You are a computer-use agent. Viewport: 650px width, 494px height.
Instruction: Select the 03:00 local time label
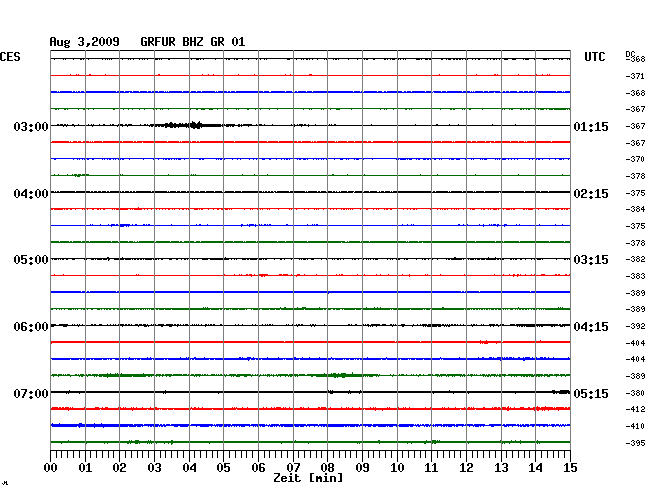pyautogui.click(x=31, y=126)
